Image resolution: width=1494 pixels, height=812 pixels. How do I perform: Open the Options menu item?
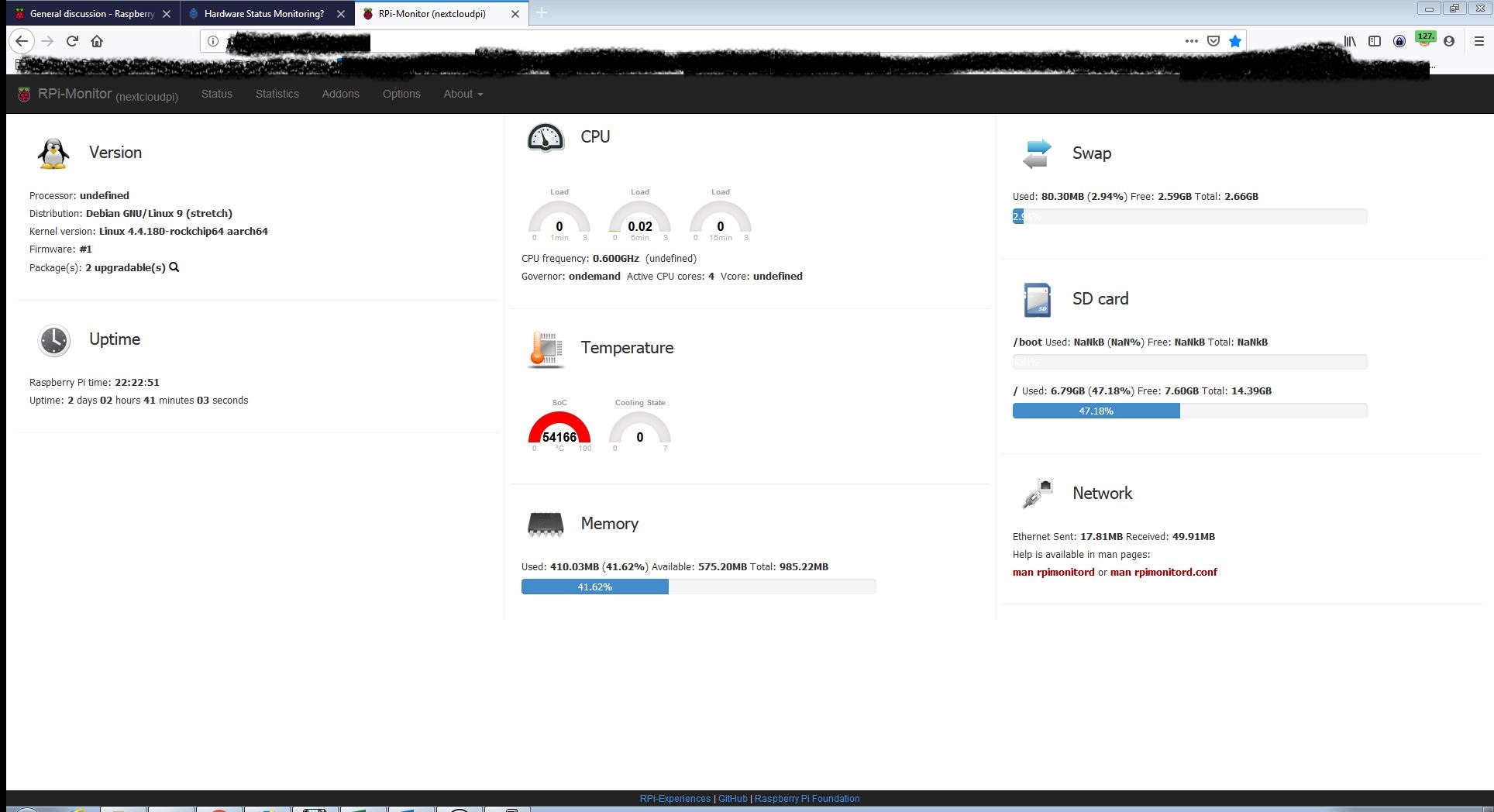point(401,94)
